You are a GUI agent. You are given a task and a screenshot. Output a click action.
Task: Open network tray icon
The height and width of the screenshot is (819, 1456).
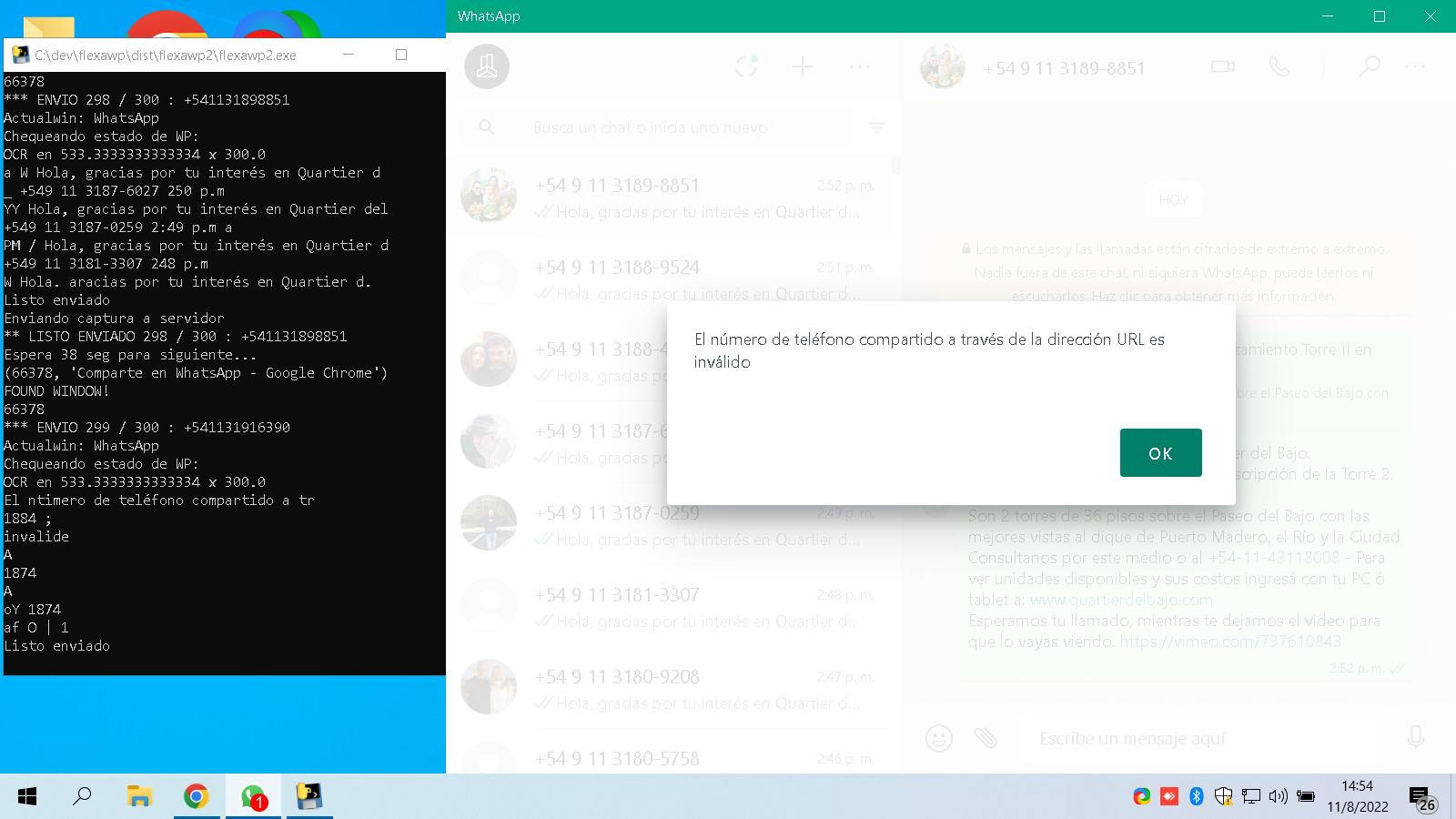pyautogui.click(x=1251, y=797)
